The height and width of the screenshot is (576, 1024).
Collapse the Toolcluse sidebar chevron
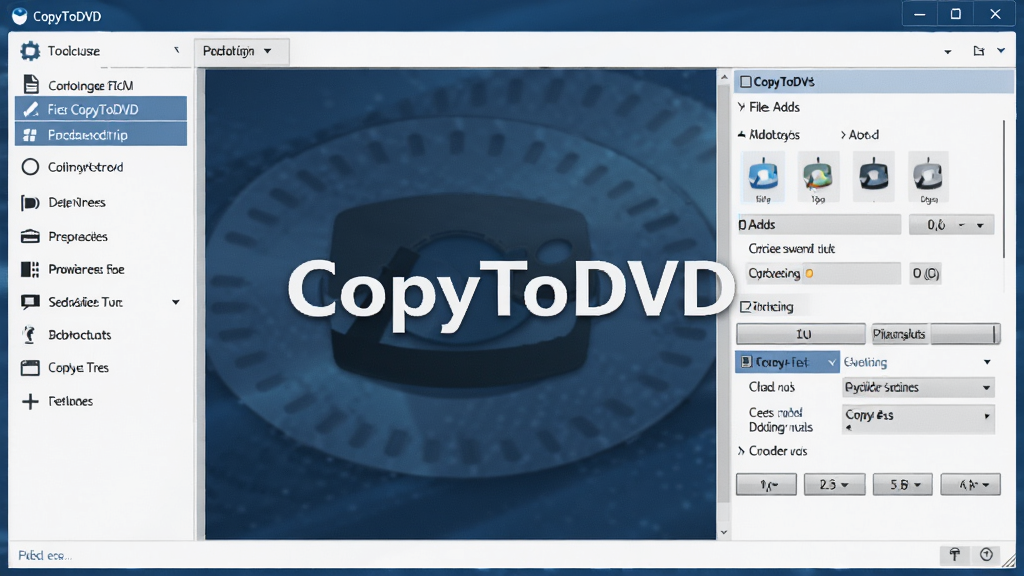[176, 50]
